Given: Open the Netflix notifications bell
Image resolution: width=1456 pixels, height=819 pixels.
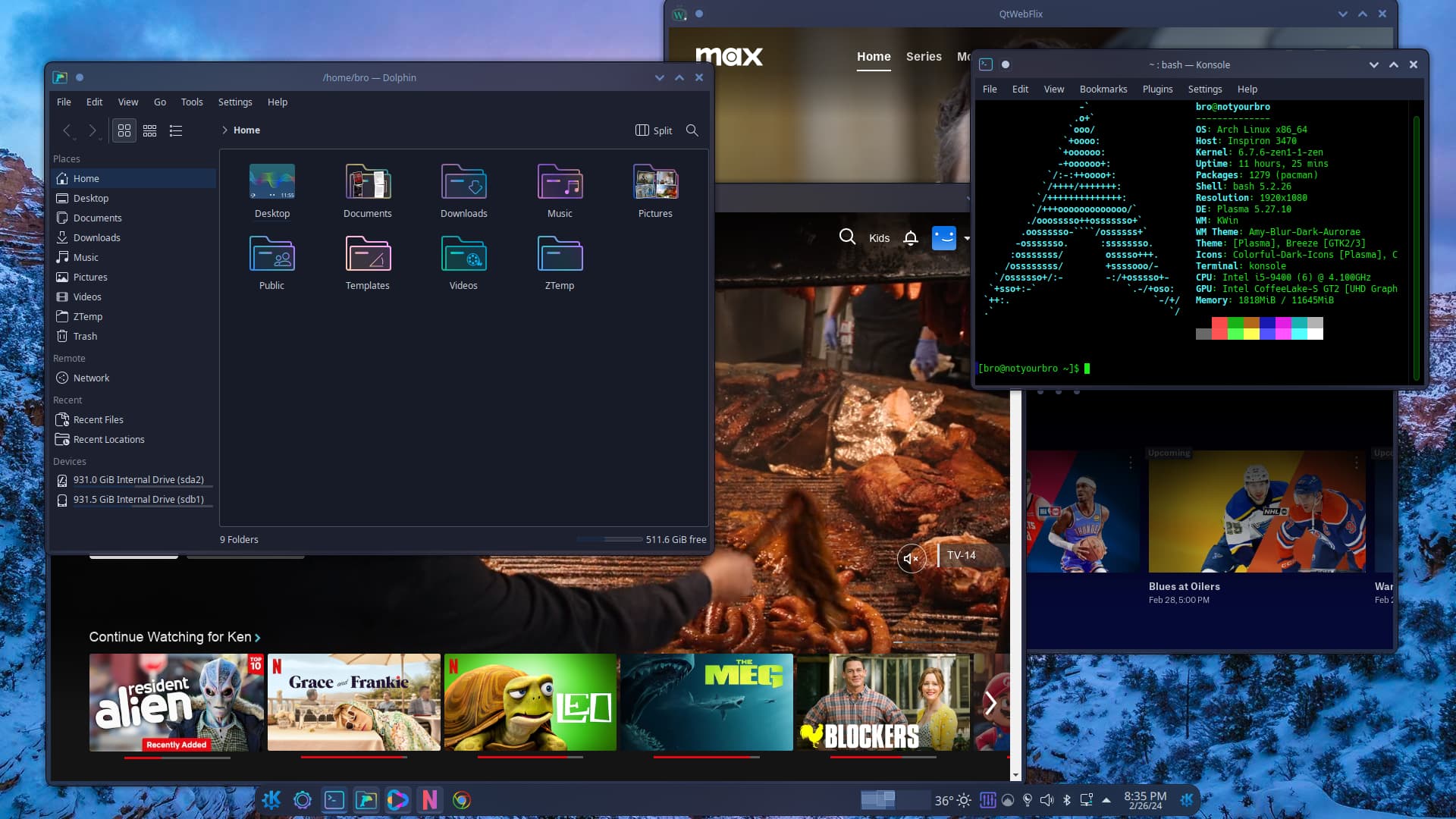Looking at the screenshot, I should pos(911,238).
